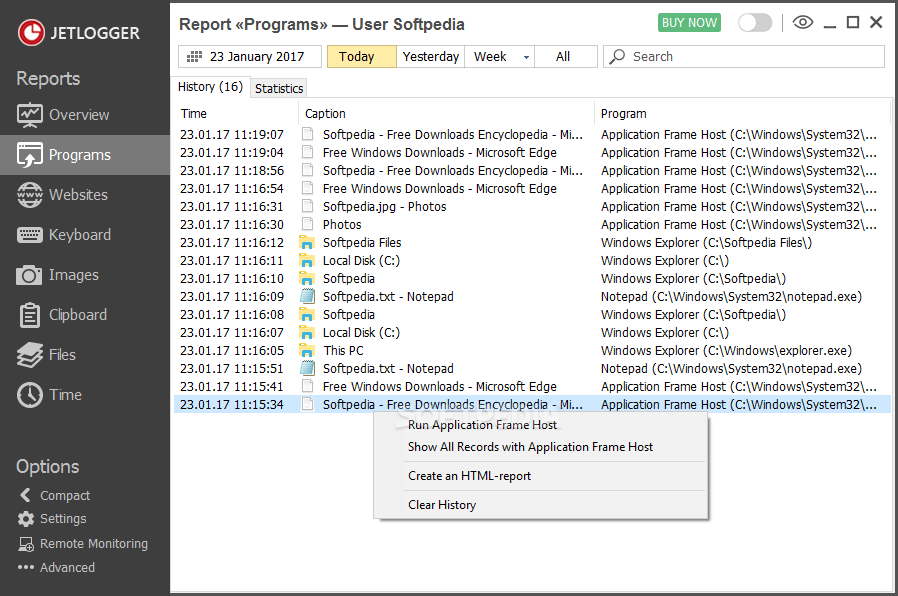Click the Notepad program cell at 11:16:09
The height and width of the screenshot is (596, 898).
(x=731, y=297)
